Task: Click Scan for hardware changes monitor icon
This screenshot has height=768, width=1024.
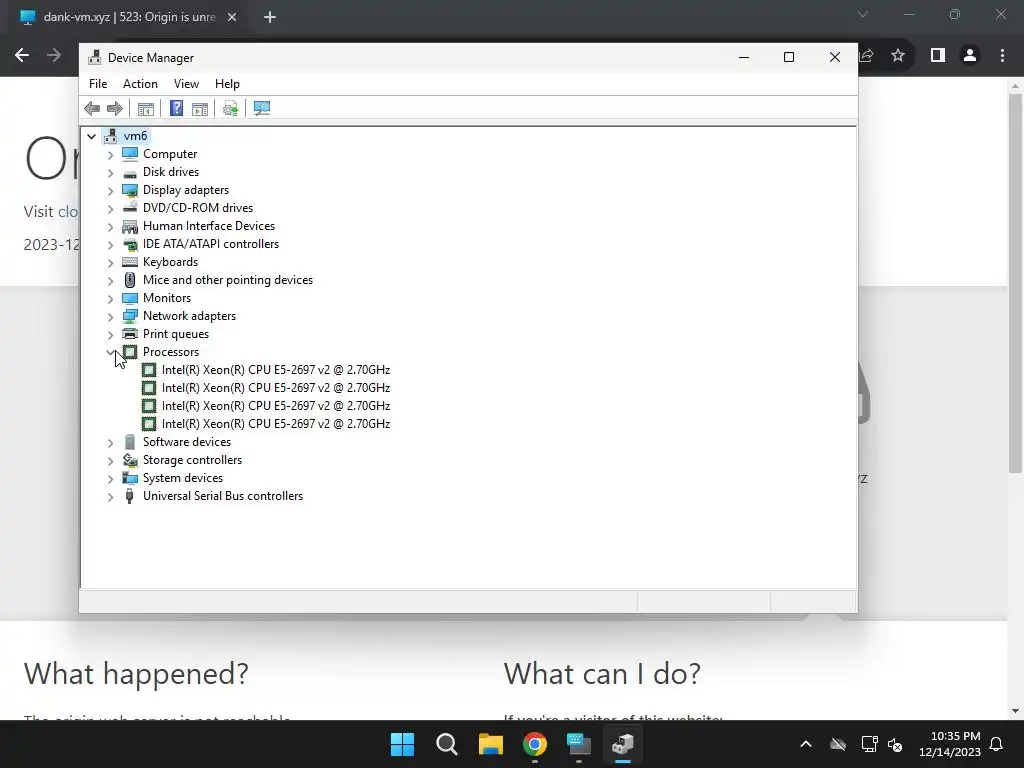Action: tap(262, 108)
